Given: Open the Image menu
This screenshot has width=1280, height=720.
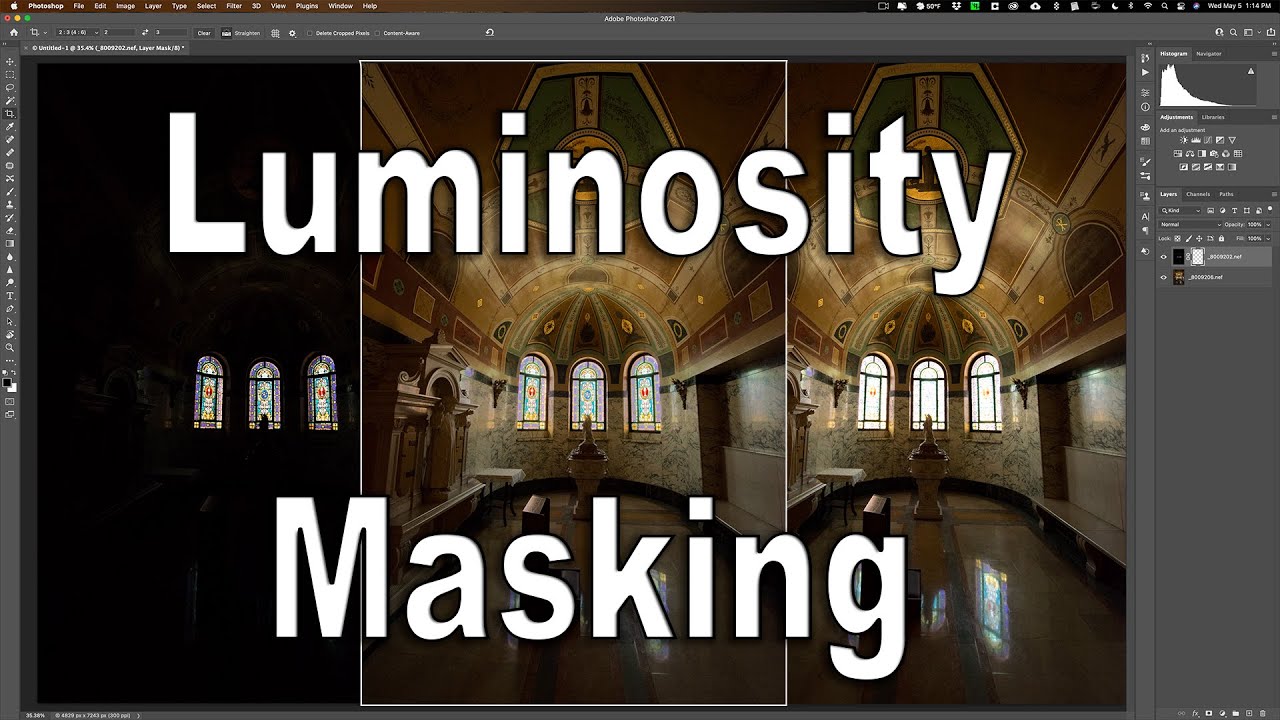Looking at the screenshot, I should (125, 6).
